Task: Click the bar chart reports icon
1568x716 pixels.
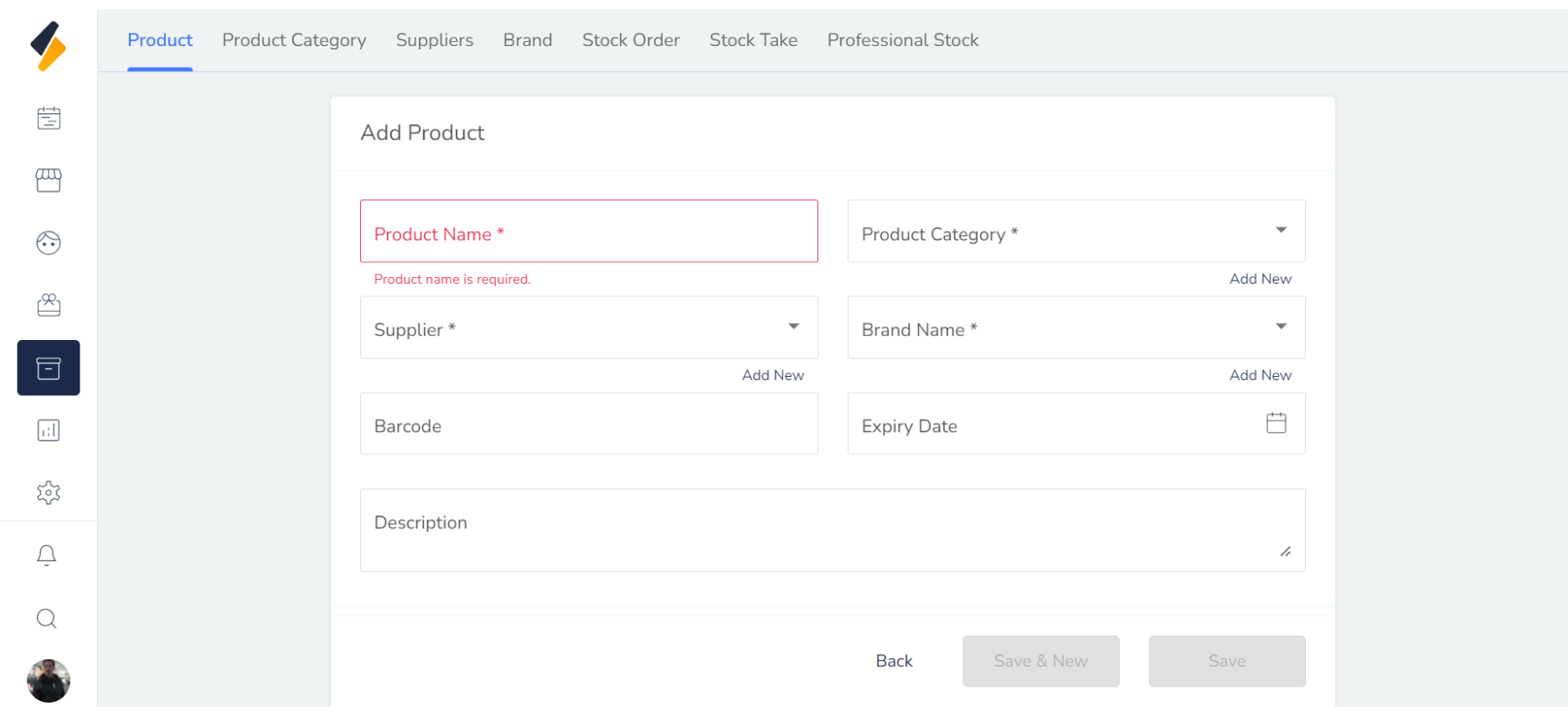Action: [49, 430]
